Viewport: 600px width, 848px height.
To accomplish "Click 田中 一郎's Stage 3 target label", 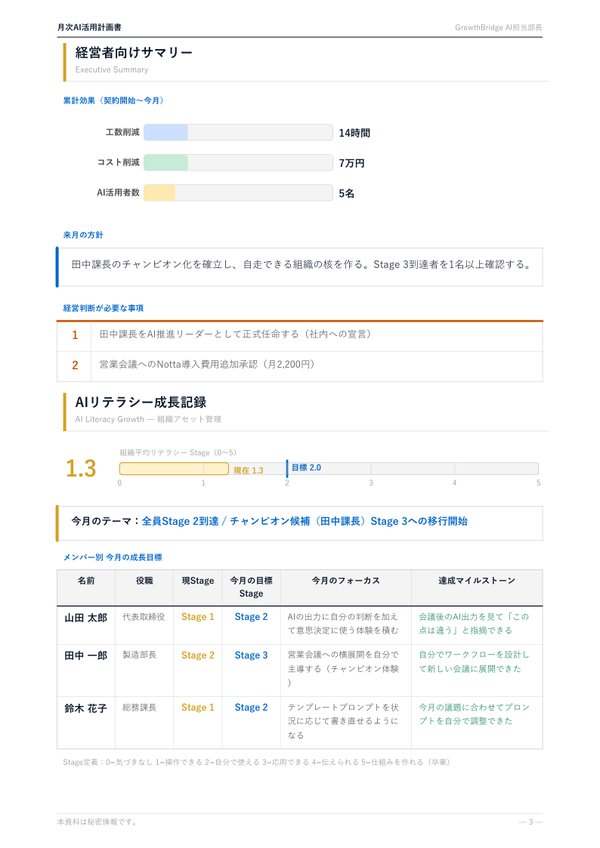I will 251,655.
